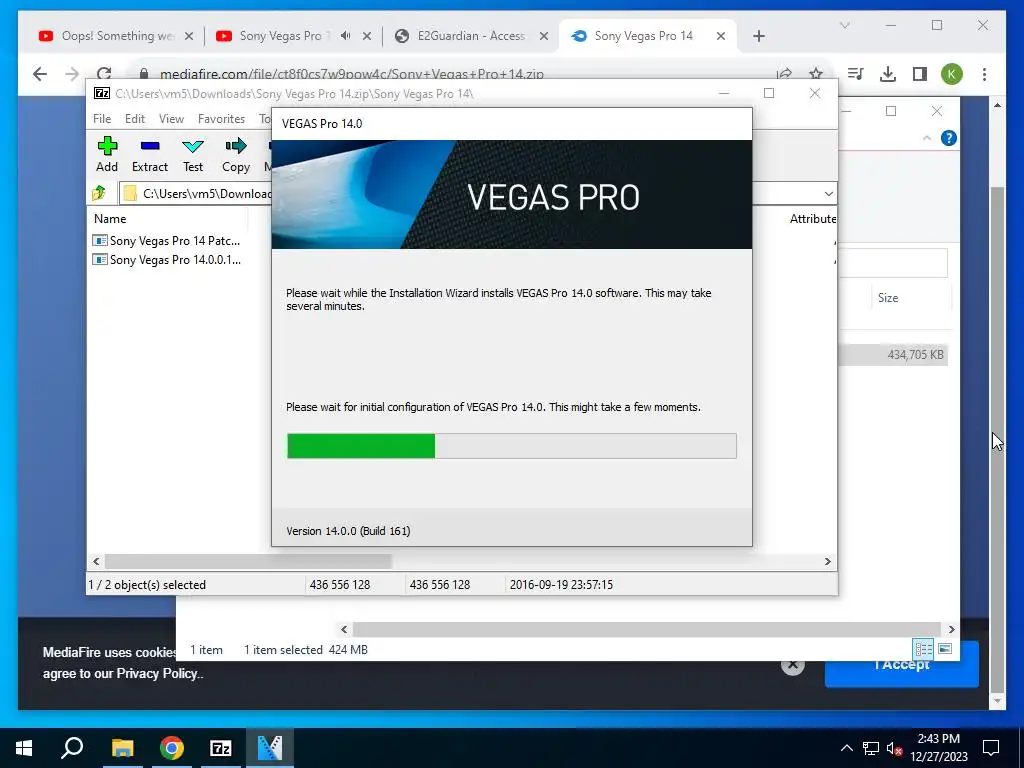Open Chrome media control icon

tap(856, 74)
